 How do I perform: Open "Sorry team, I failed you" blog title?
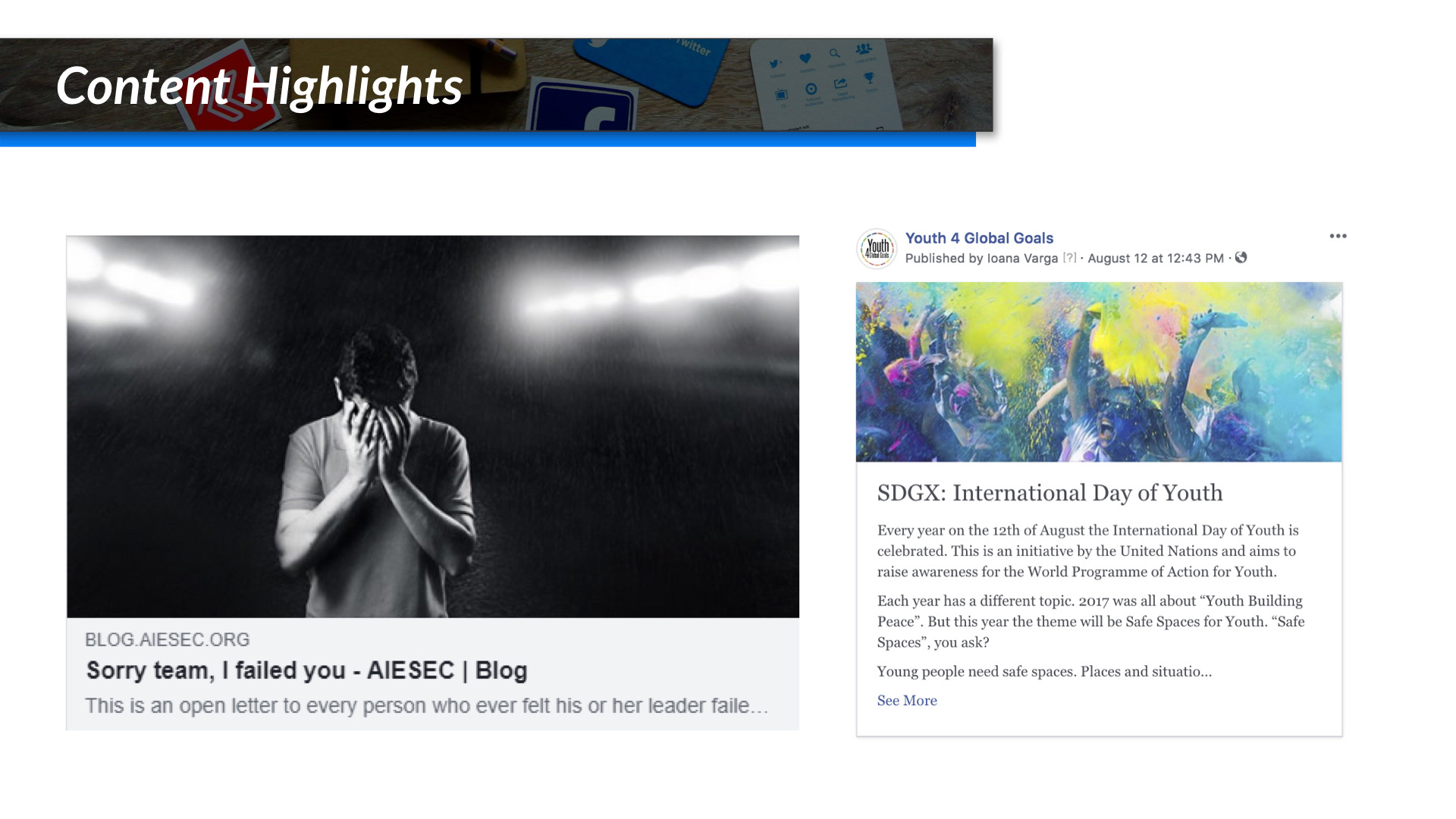306,670
